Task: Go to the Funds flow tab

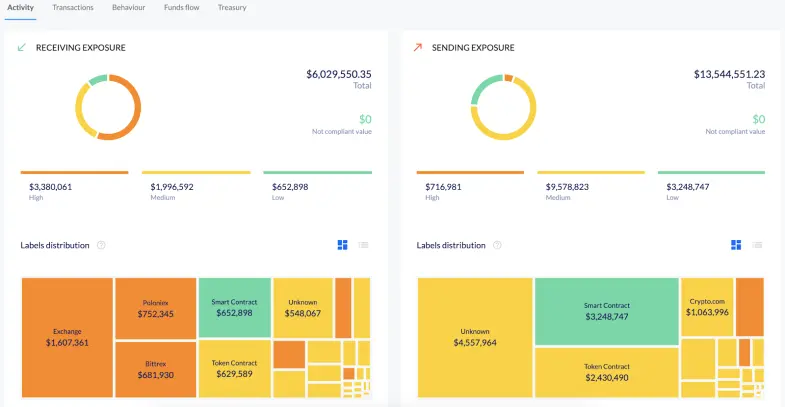Action: [182, 8]
